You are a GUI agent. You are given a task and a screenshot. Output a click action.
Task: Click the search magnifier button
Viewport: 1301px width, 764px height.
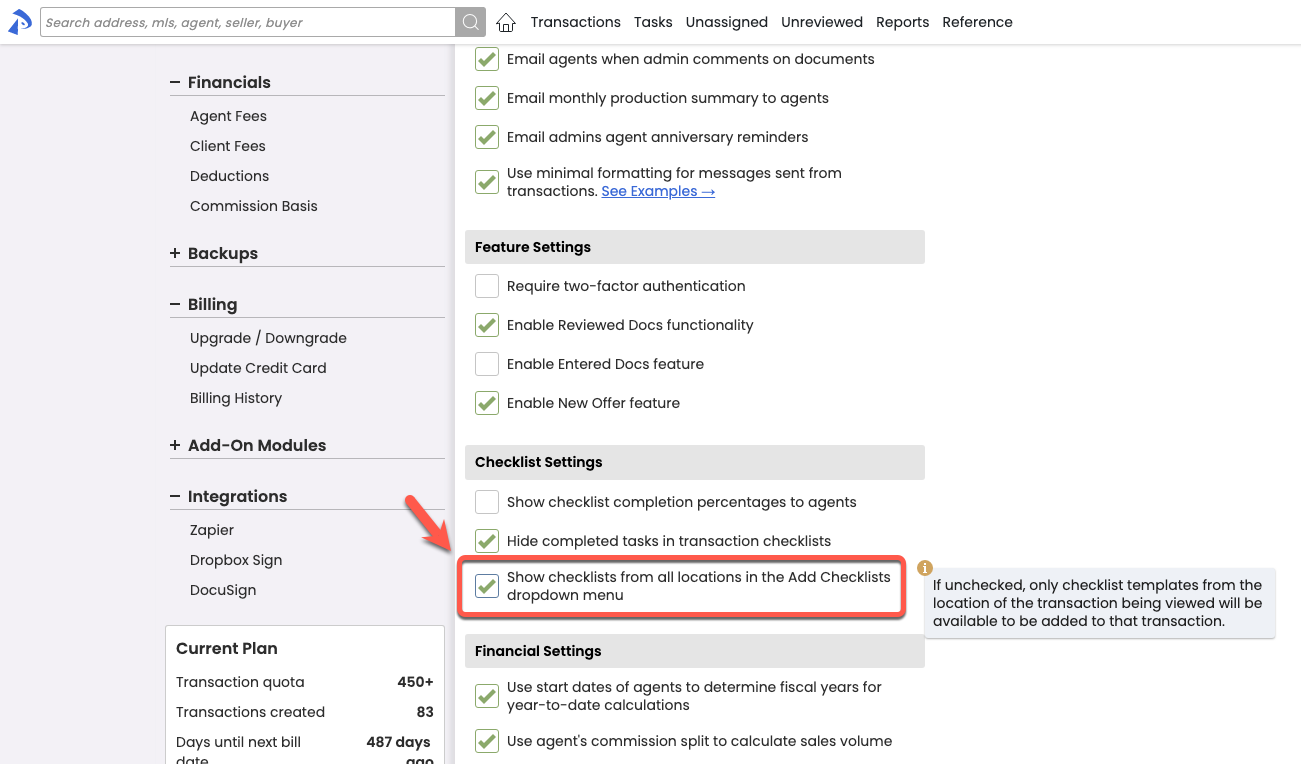[470, 22]
